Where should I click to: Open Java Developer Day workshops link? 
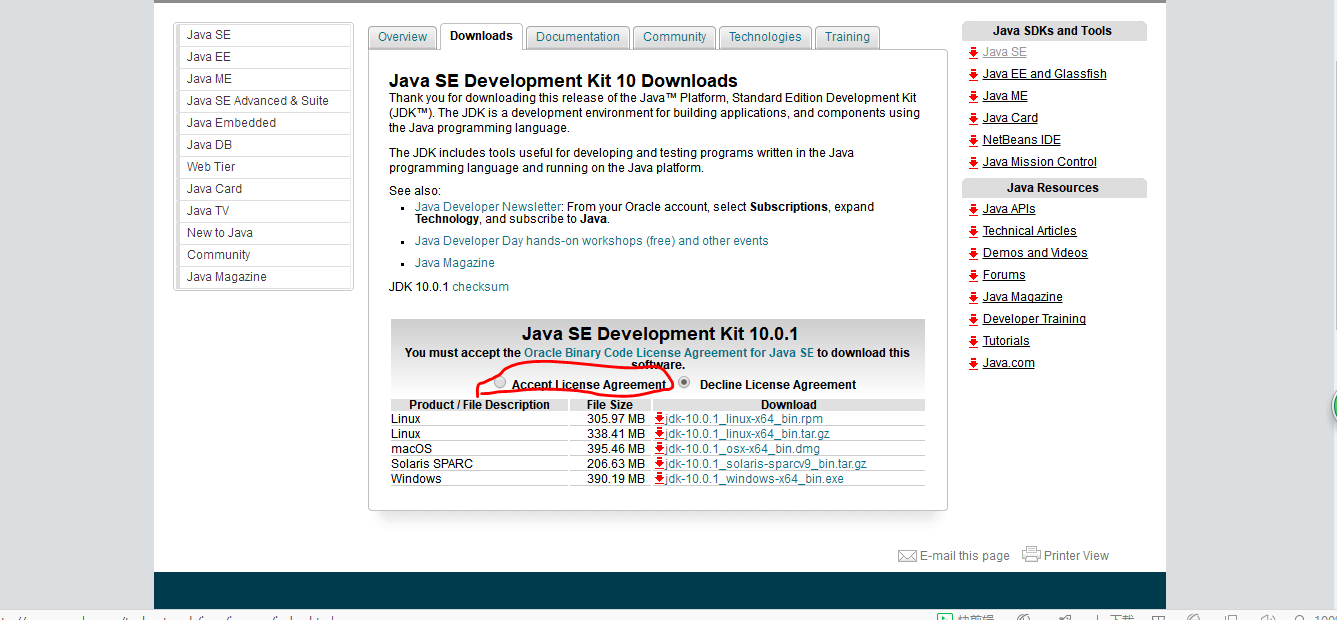[592, 241]
